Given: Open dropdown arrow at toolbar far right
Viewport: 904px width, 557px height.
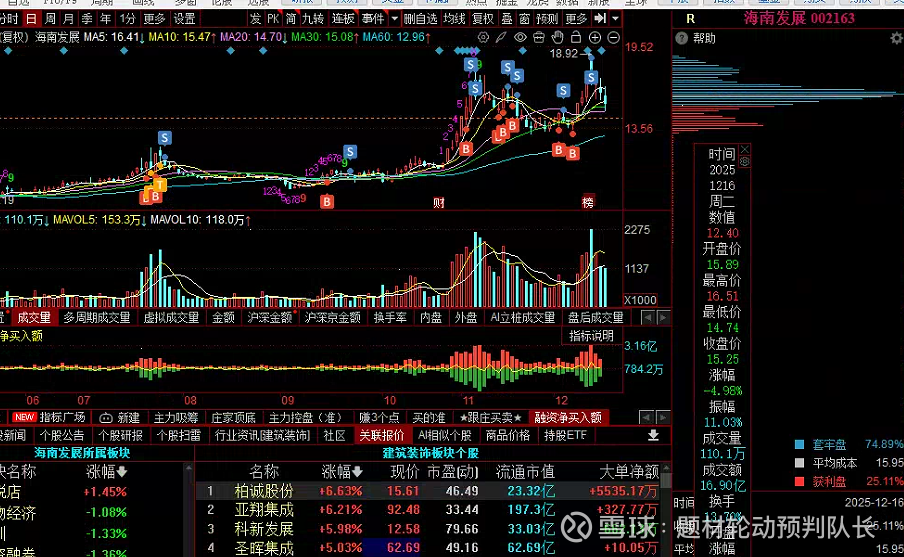Looking at the screenshot, I should coord(615,18).
